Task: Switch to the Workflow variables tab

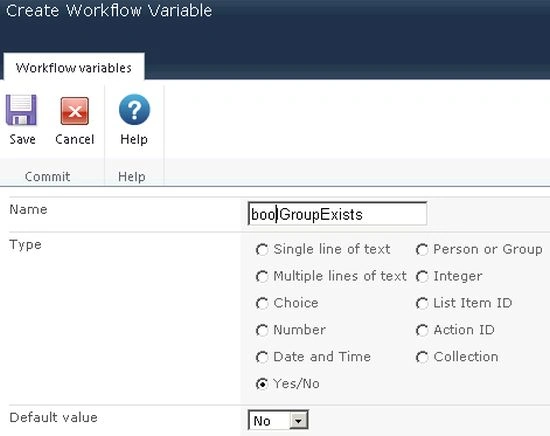Action: coord(74,67)
